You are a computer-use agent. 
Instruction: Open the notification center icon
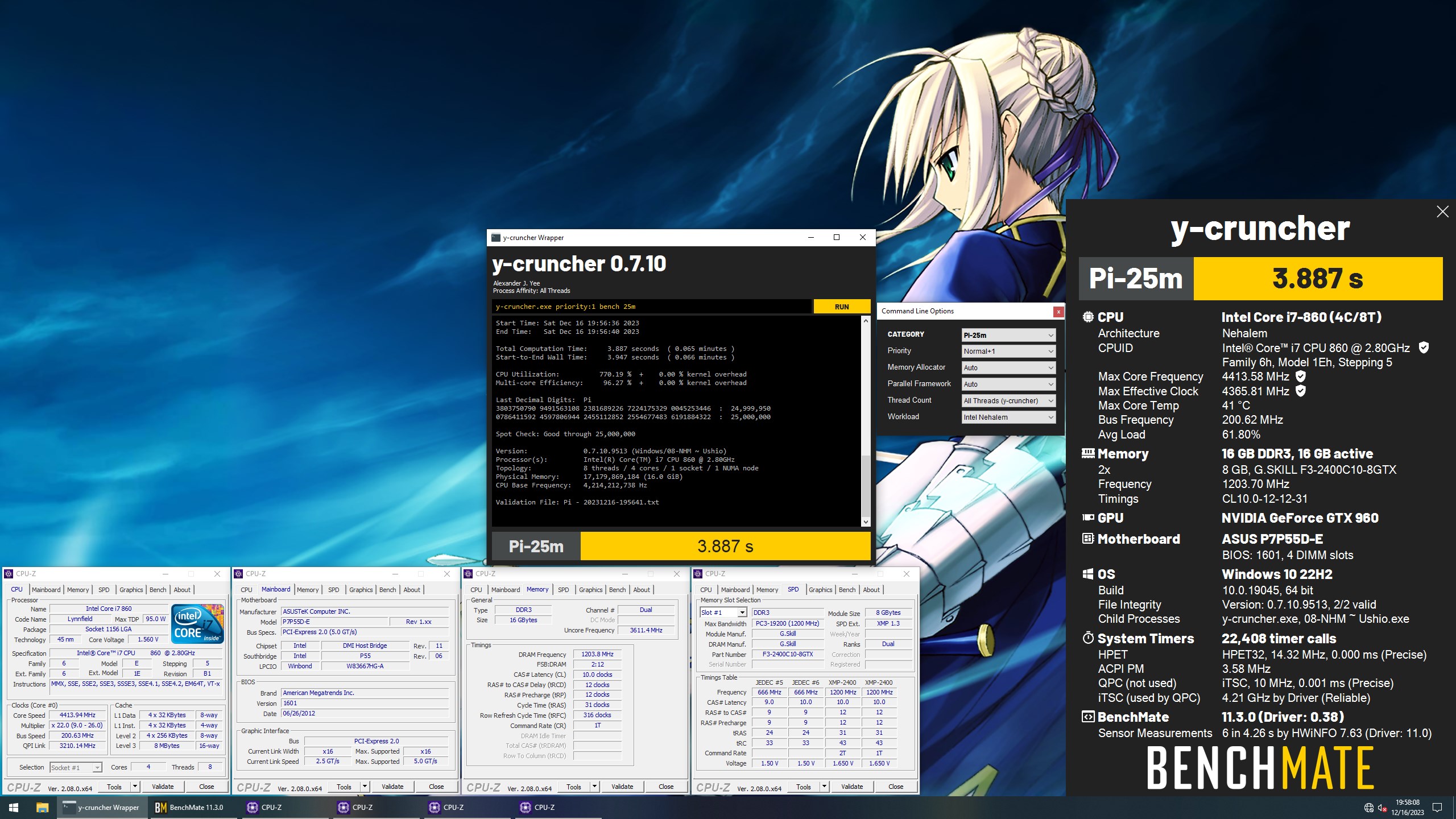pyautogui.click(x=1437, y=808)
